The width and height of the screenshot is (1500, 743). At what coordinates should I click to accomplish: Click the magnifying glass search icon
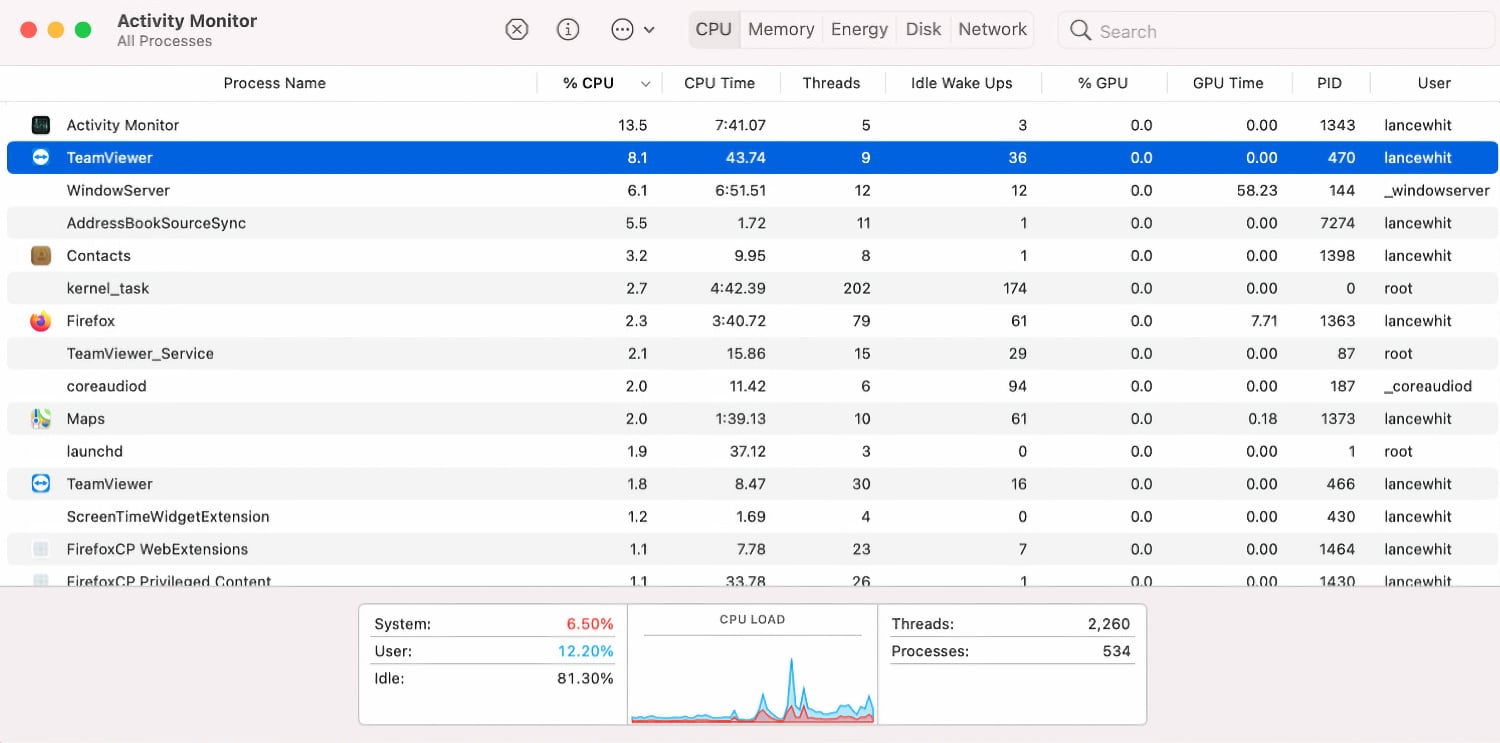(1081, 31)
